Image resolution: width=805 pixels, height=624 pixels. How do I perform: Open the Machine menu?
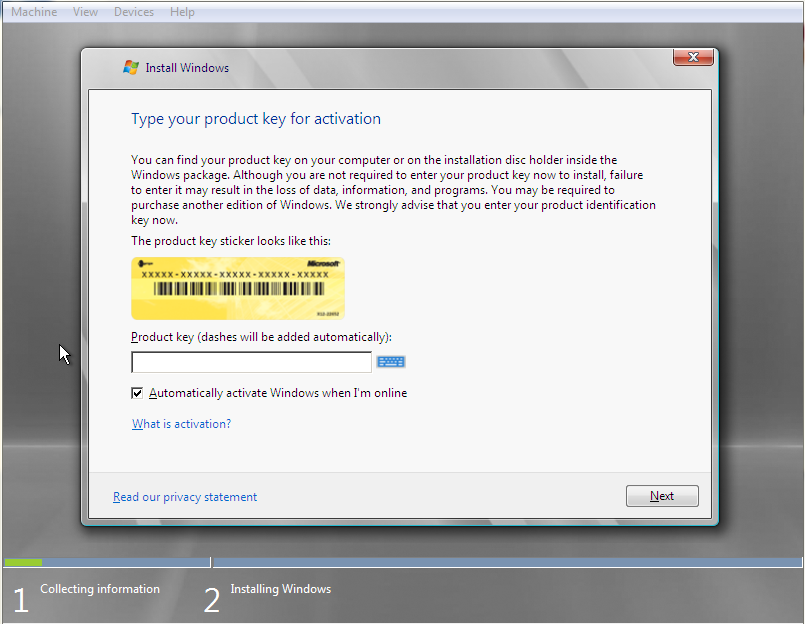[x=34, y=11]
